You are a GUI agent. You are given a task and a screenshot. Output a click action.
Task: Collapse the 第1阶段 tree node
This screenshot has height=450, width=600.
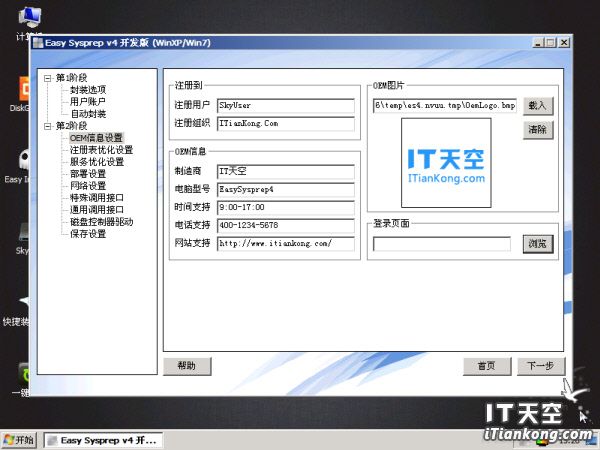pos(48,78)
